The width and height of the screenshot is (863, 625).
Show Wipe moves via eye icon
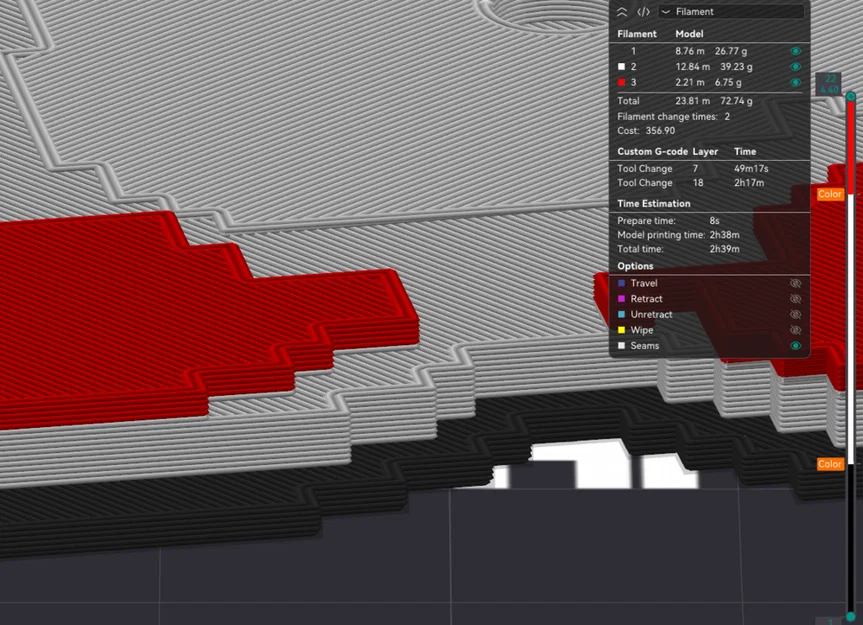(795, 330)
